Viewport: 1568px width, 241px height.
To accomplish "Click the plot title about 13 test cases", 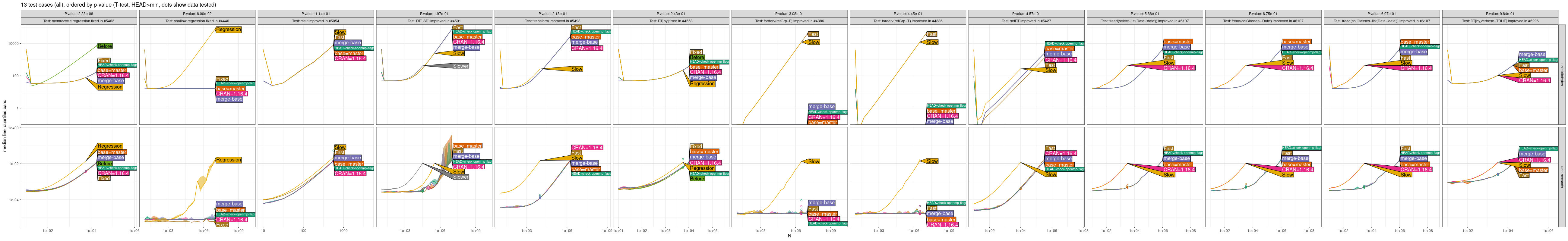I will [118, 5].
